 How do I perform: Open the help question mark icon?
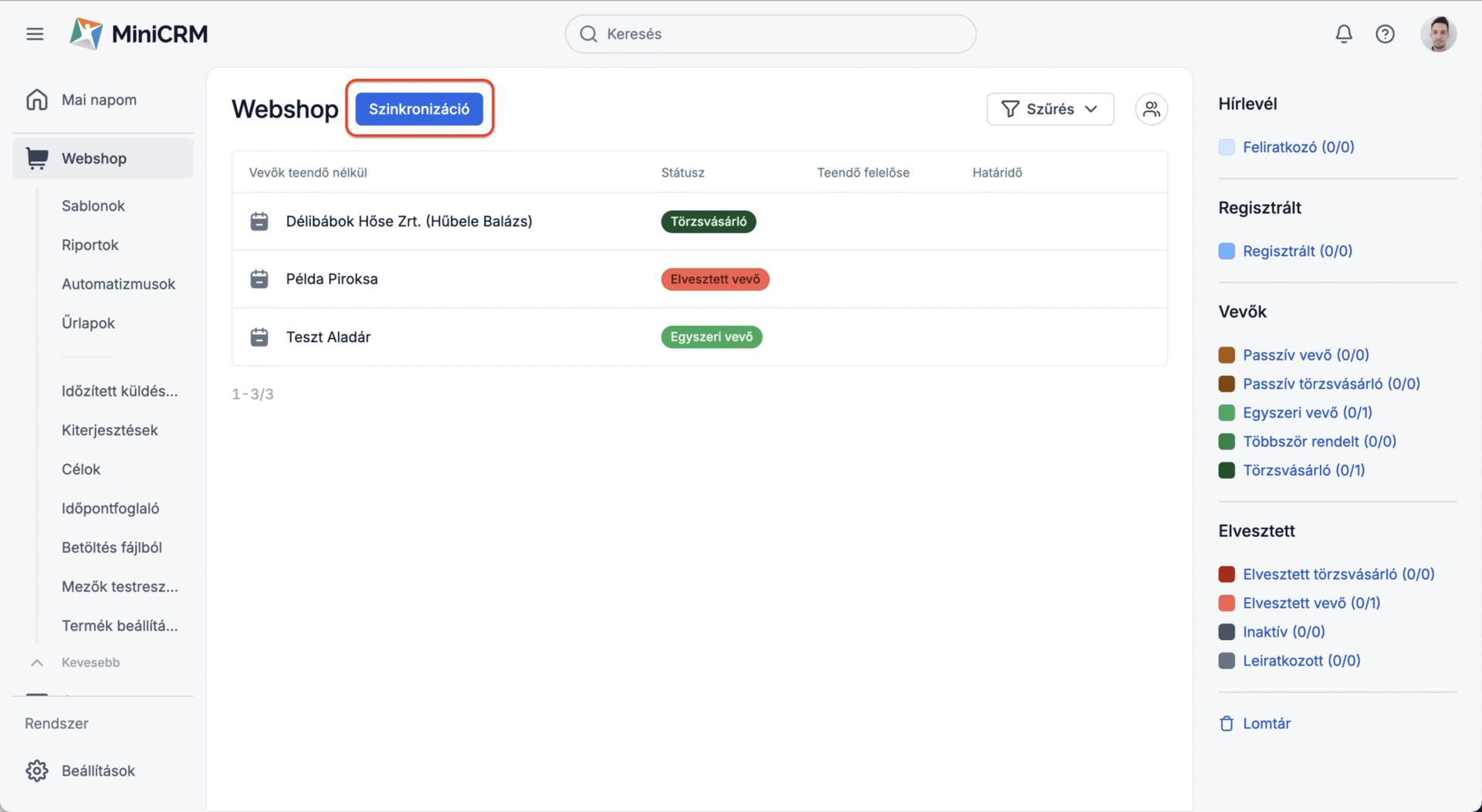pos(1385,34)
